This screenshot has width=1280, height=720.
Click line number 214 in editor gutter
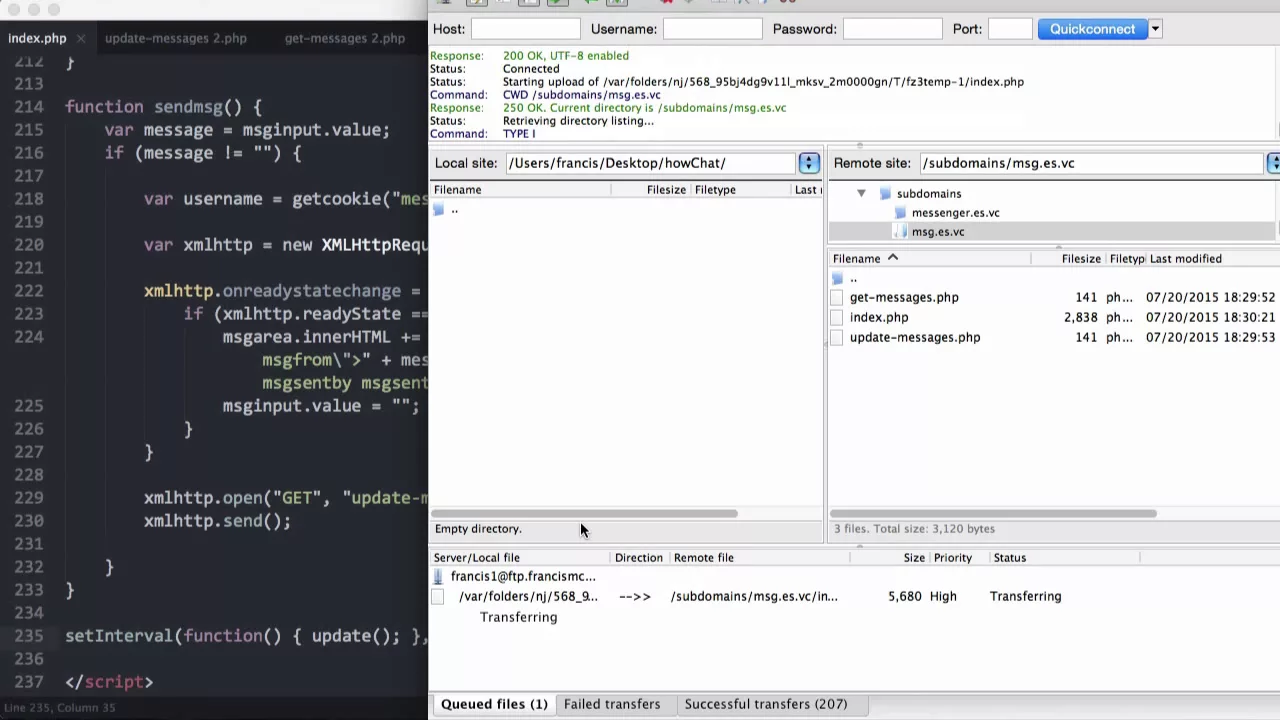point(29,107)
